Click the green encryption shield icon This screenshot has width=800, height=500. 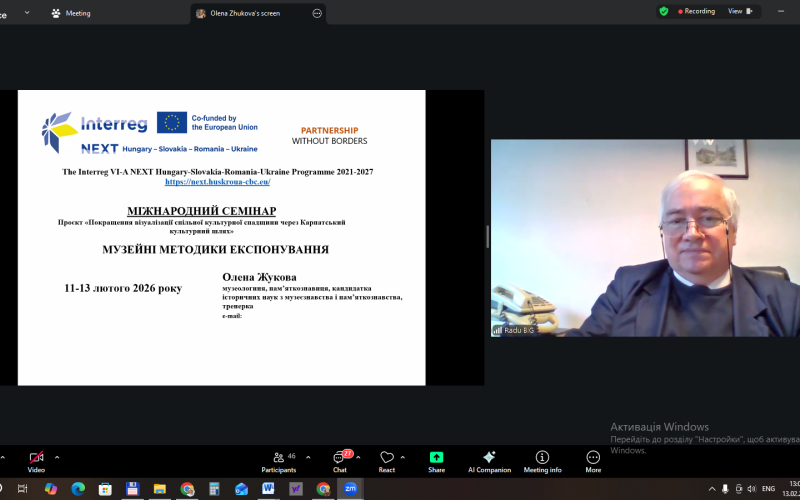click(x=664, y=11)
